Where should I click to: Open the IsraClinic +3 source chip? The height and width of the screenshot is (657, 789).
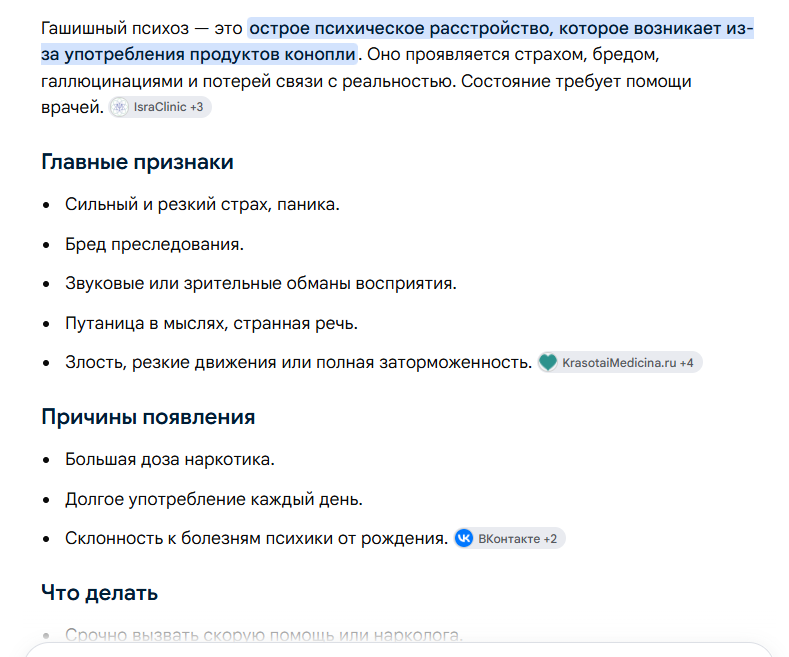(160, 107)
